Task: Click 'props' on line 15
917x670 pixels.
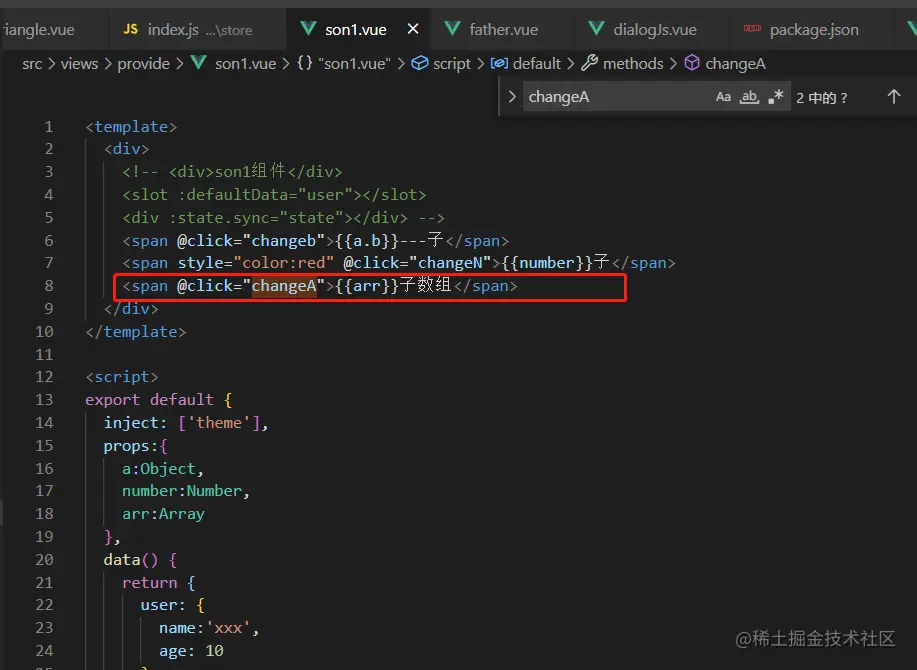Action: coord(126,446)
